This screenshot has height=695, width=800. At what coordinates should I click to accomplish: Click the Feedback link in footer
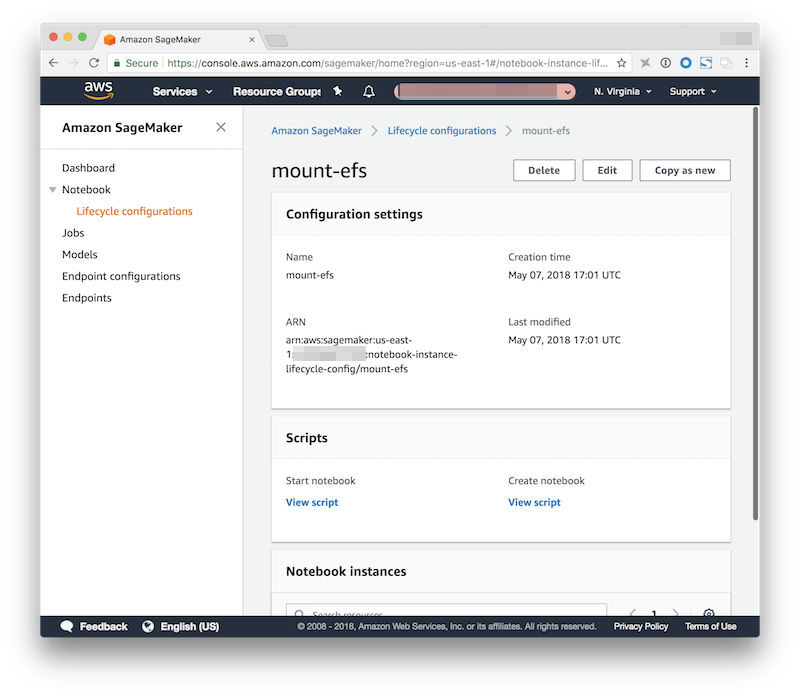tap(104, 626)
